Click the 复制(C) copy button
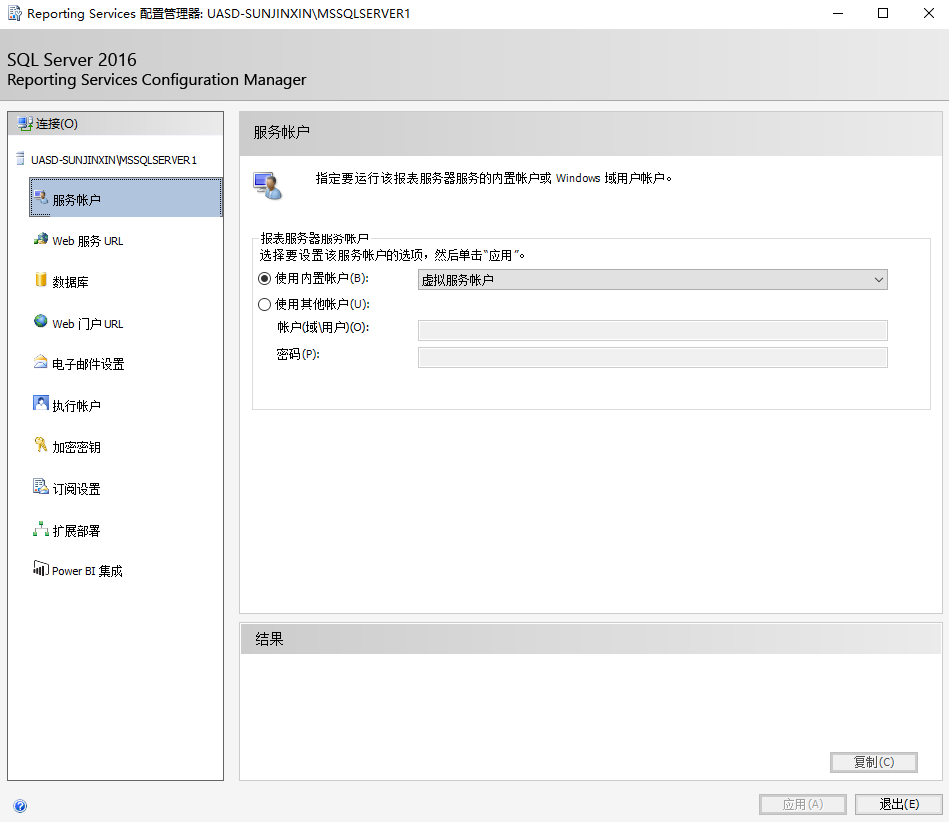 [873, 762]
